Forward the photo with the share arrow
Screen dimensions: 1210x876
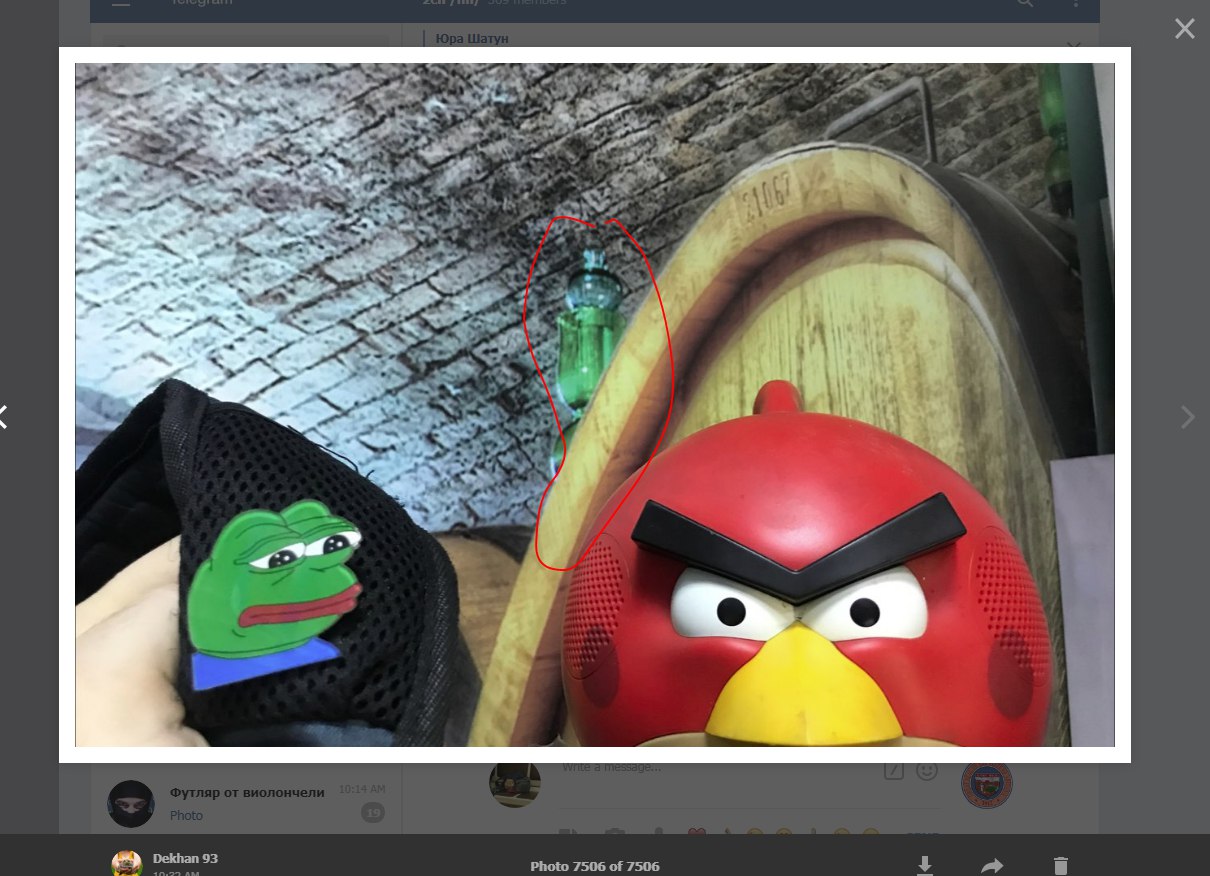[x=992, y=866]
